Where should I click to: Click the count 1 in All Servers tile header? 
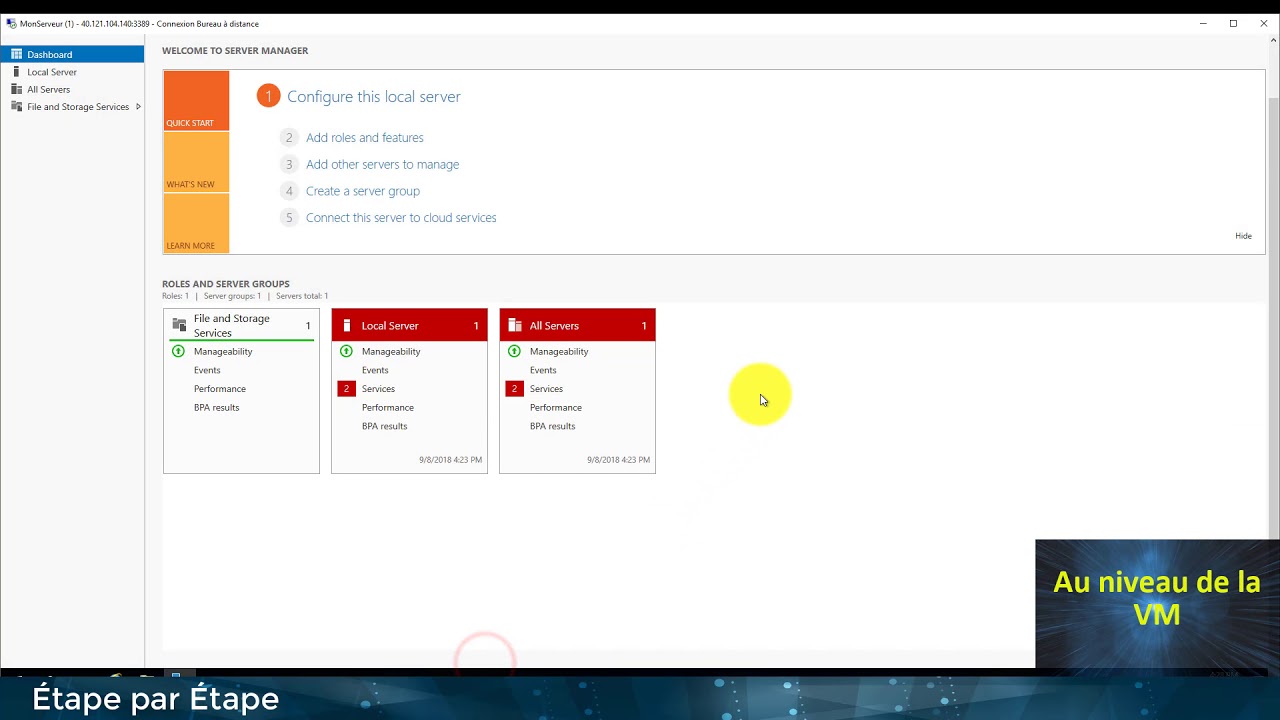pyautogui.click(x=644, y=326)
